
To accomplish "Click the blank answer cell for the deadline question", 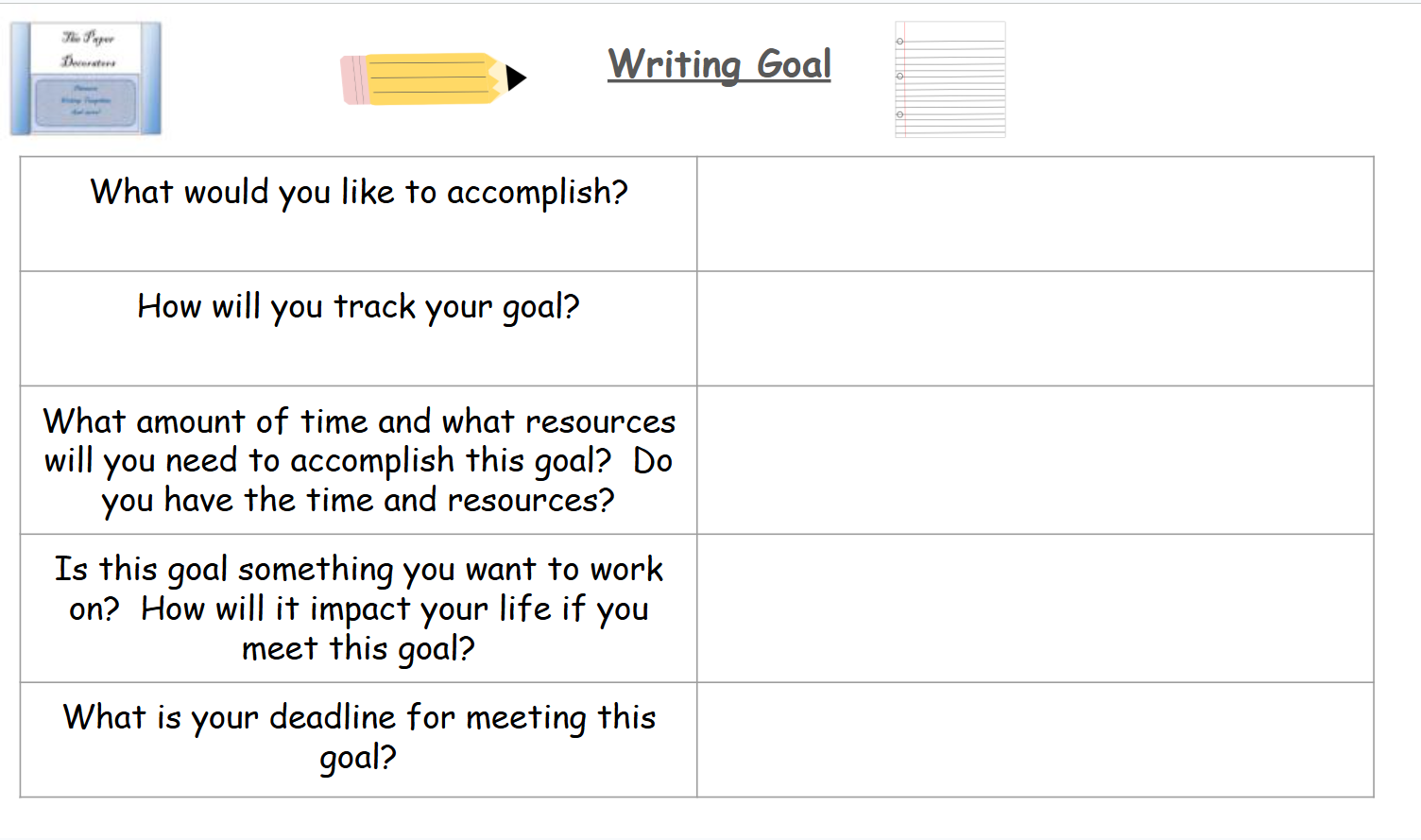I will click(1035, 740).
